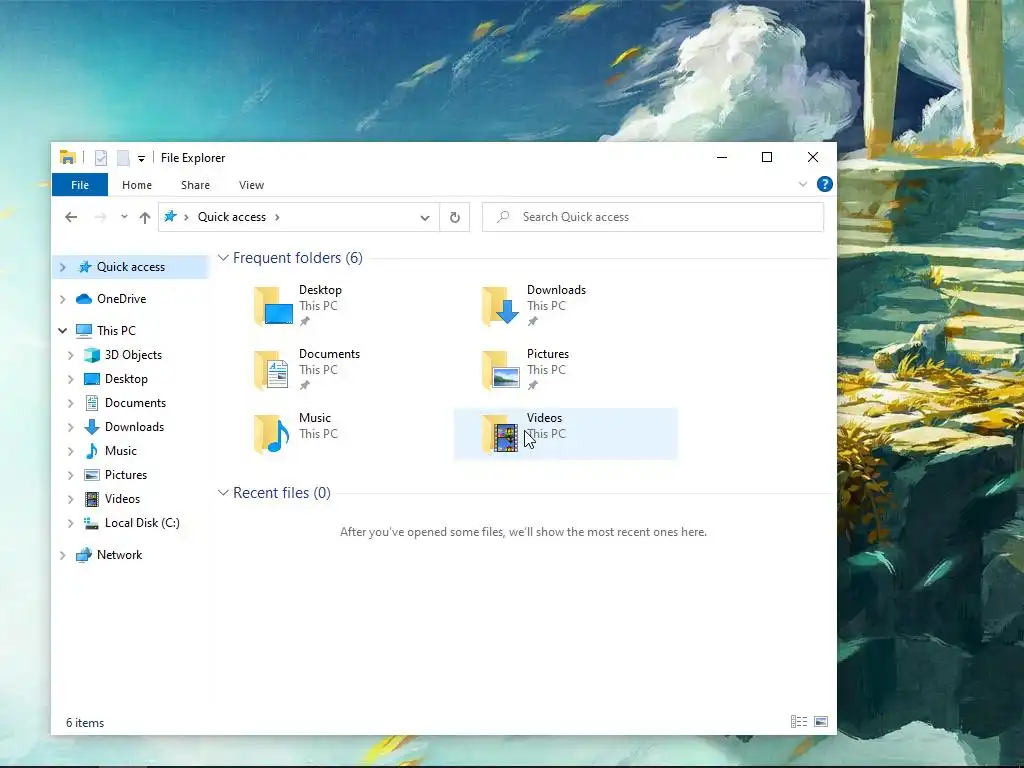Screen dimensions: 1024x768
Task: Expand the Quick access tree node
Action: click(x=63, y=267)
